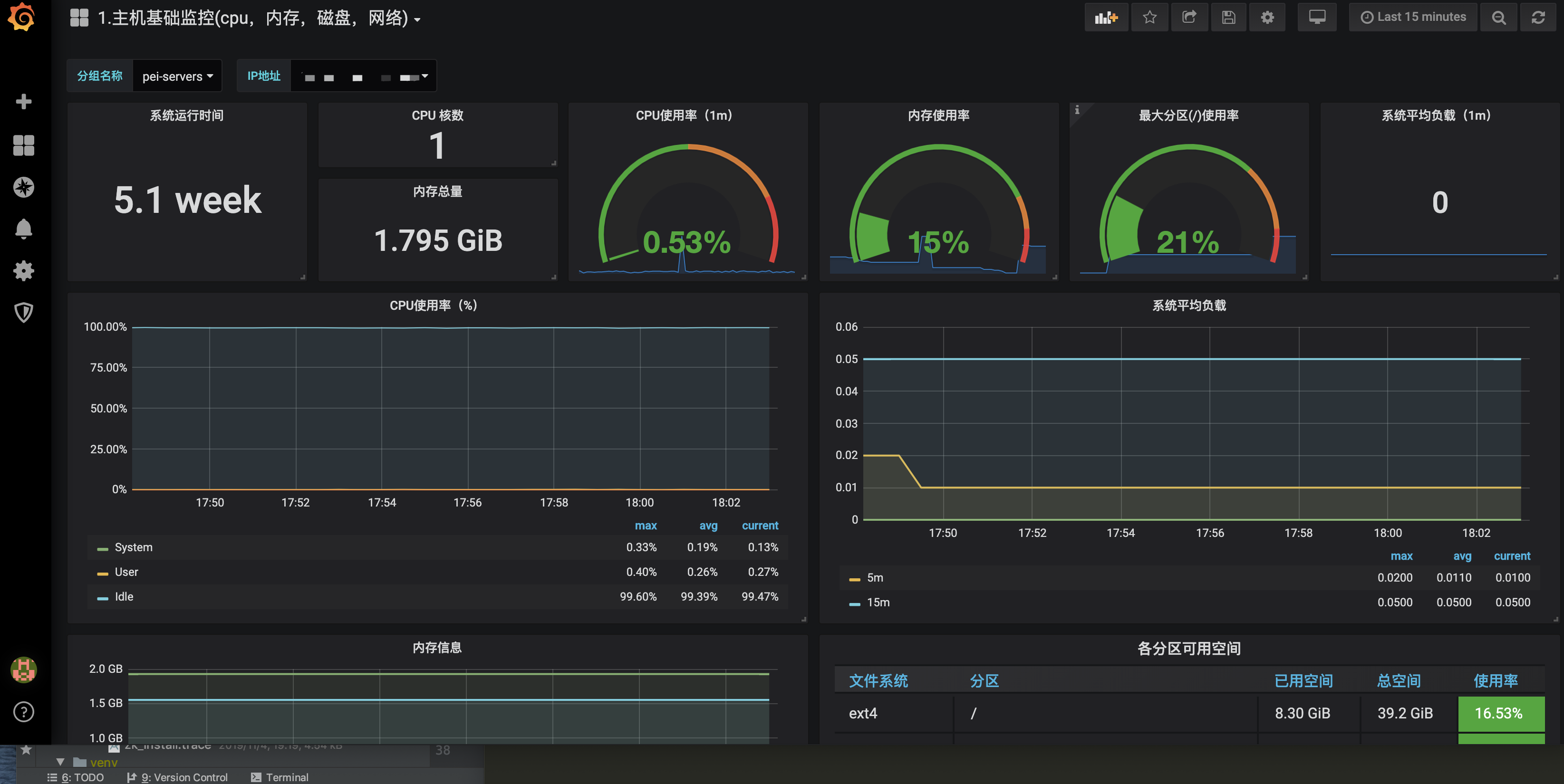Sort table by 使用率 column header

[x=1496, y=681]
